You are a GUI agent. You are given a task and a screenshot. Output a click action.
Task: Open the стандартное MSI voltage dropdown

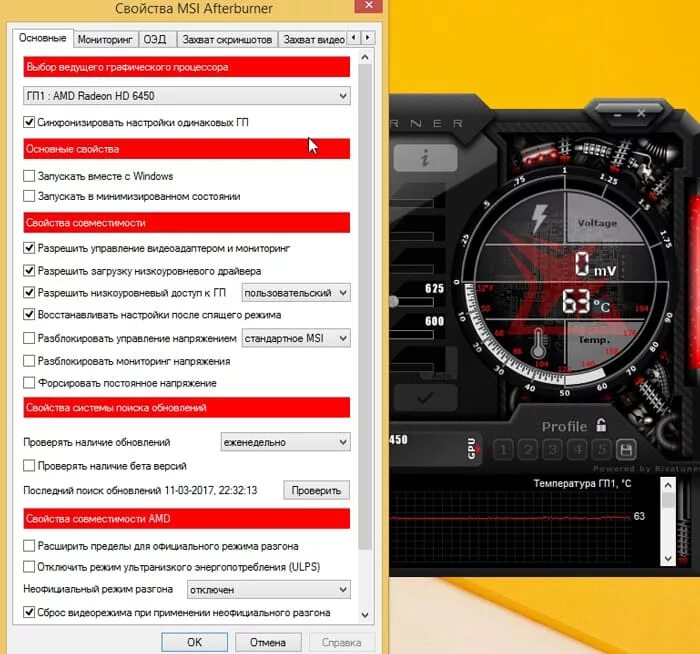(x=296, y=338)
